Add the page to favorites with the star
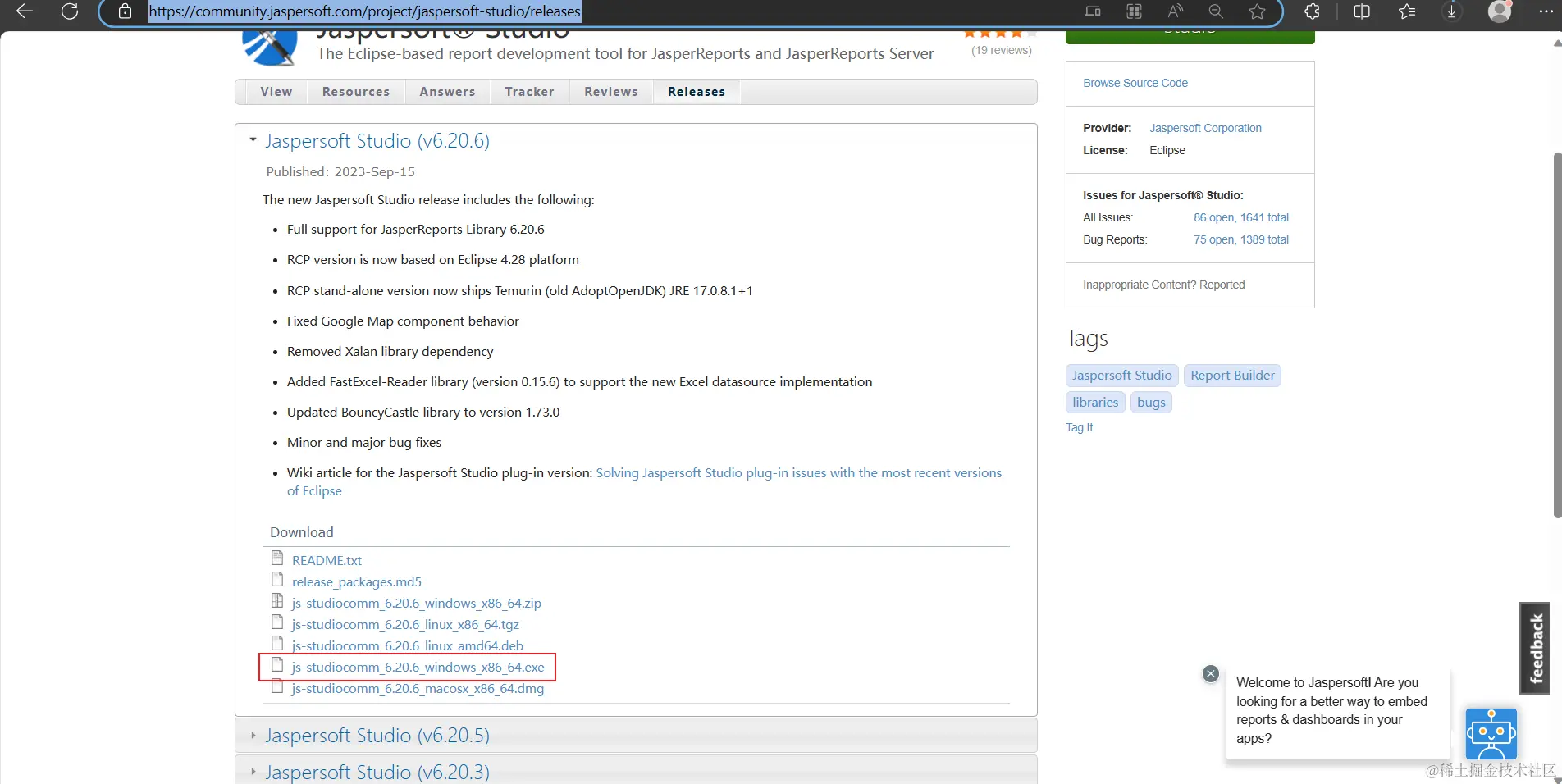 click(1257, 11)
